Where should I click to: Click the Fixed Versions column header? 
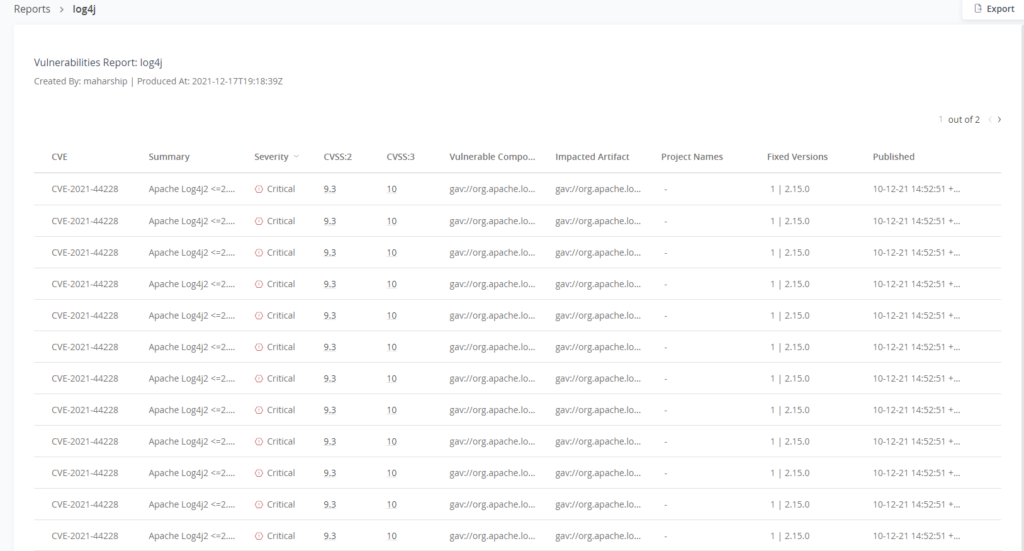797,157
